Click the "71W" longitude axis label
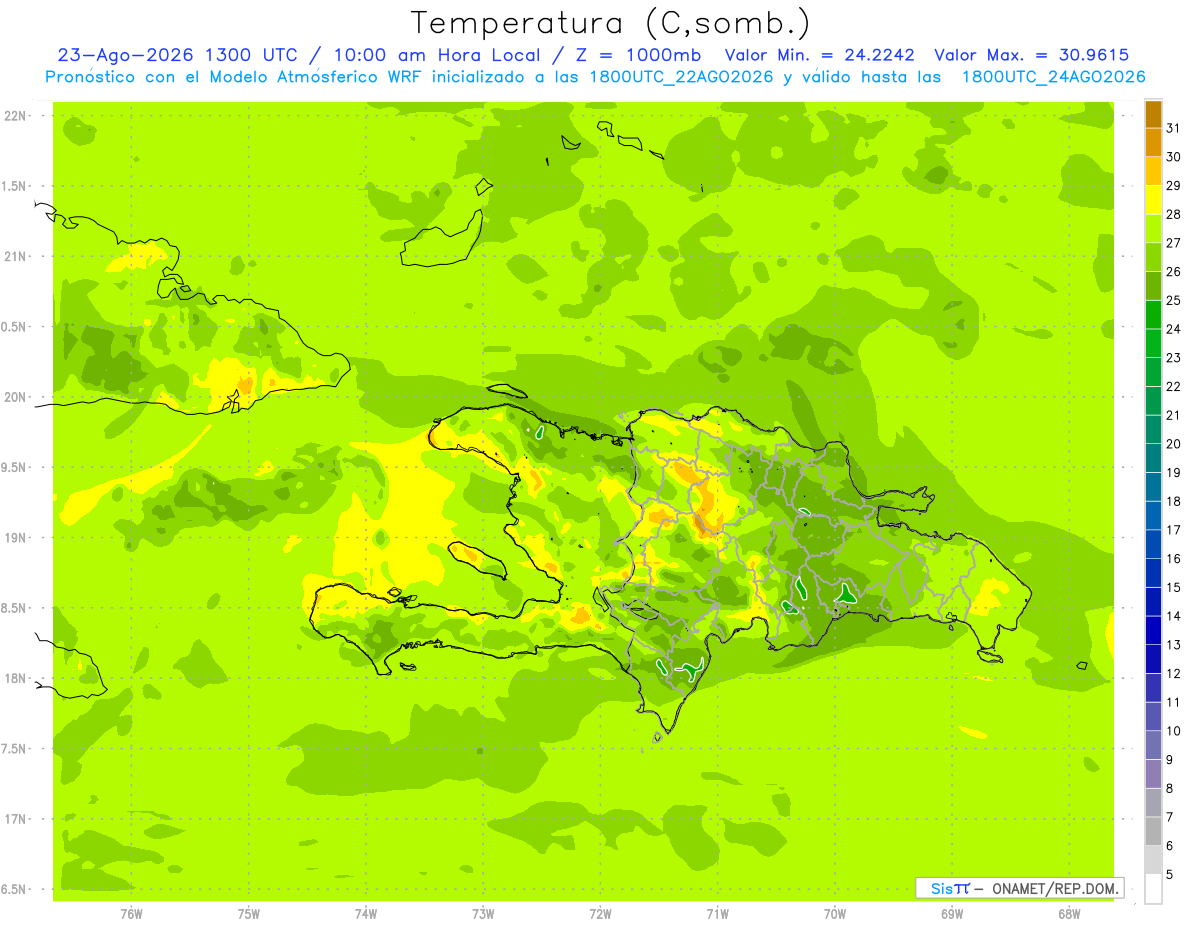The width and height of the screenshot is (1200, 927). 717,914
